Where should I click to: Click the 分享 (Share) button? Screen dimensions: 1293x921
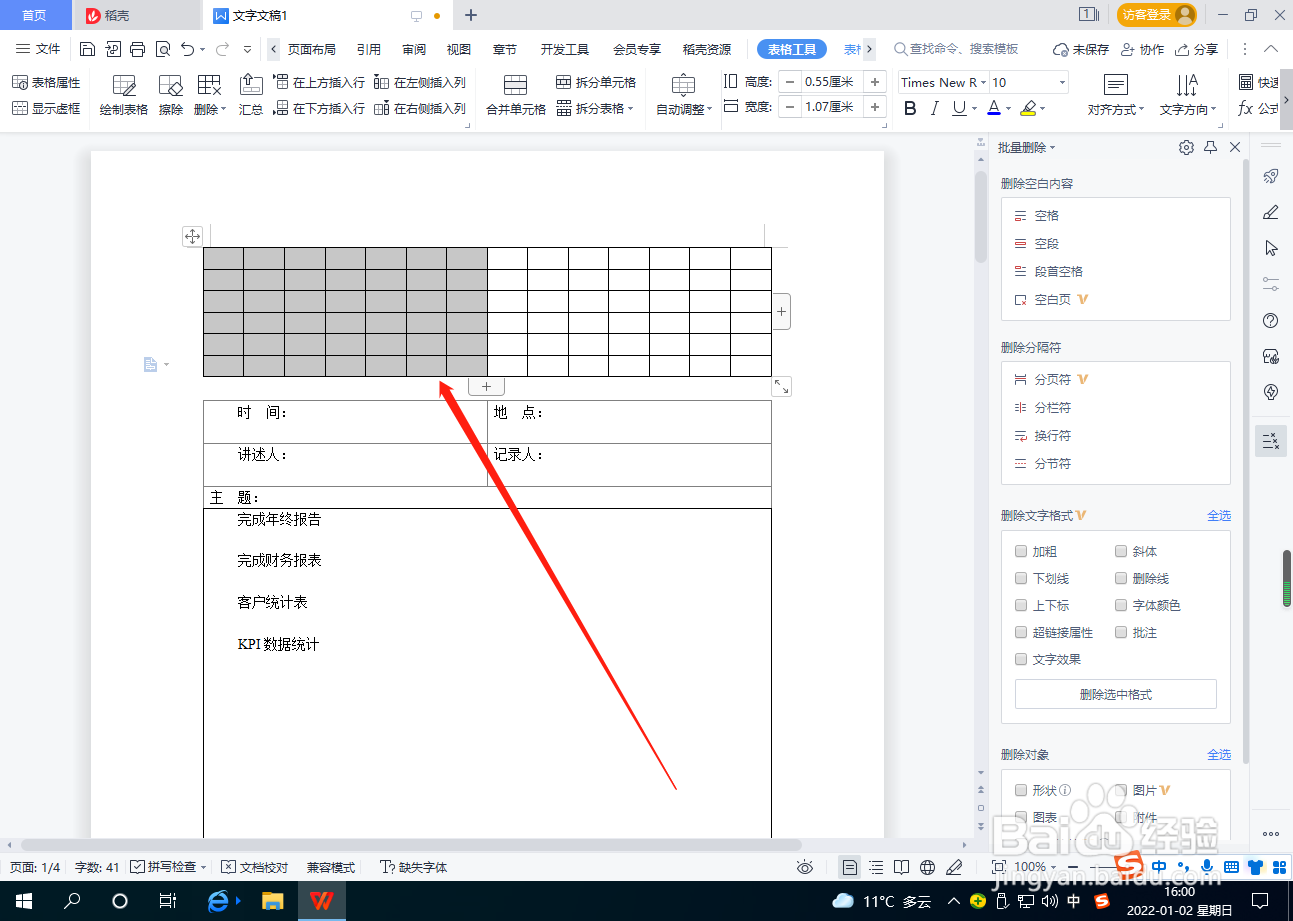[1197, 49]
